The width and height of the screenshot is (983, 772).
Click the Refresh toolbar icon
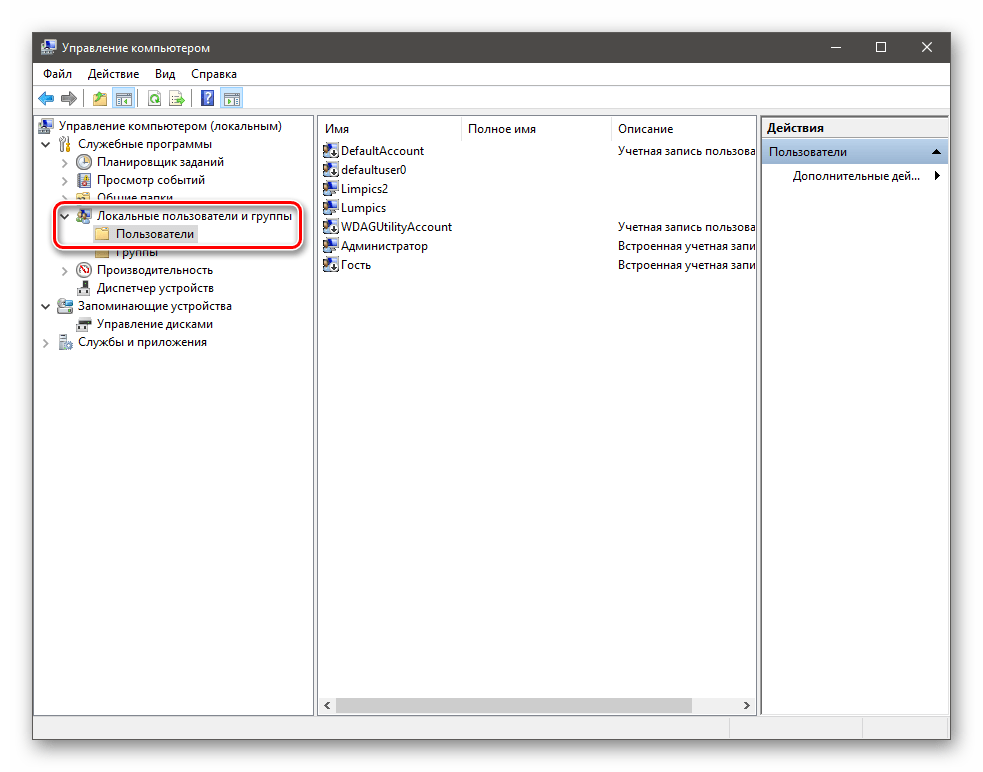[x=154, y=98]
